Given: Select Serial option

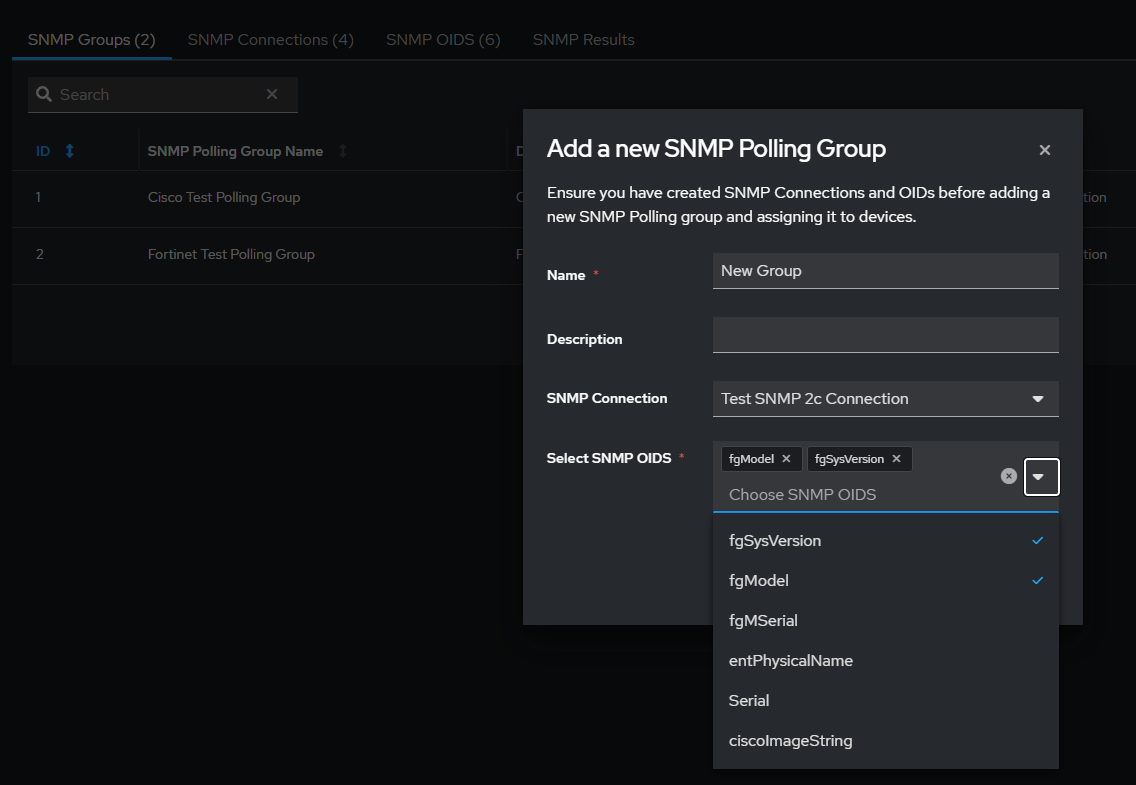Looking at the screenshot, I should 885,700.
